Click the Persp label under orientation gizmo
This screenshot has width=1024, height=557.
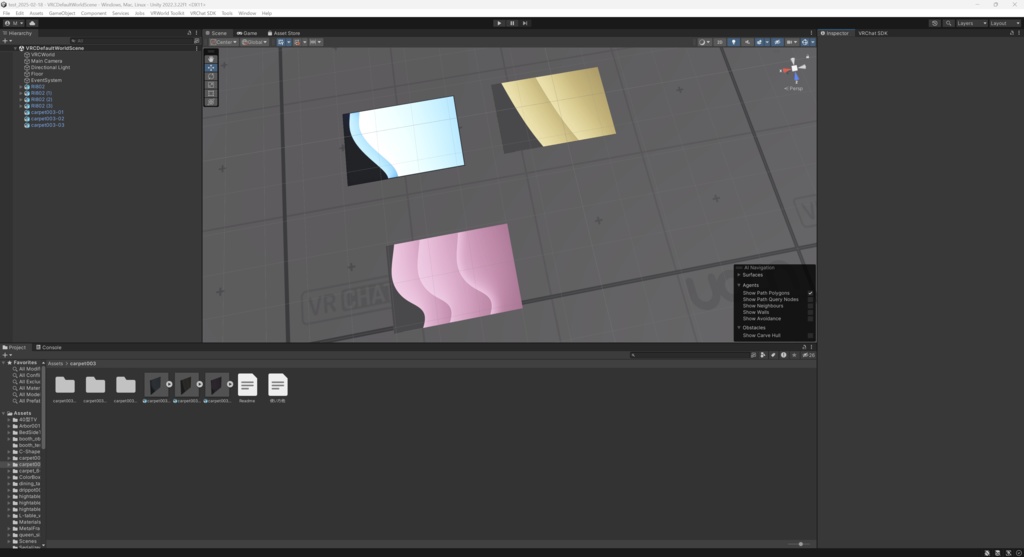(794, 88)
